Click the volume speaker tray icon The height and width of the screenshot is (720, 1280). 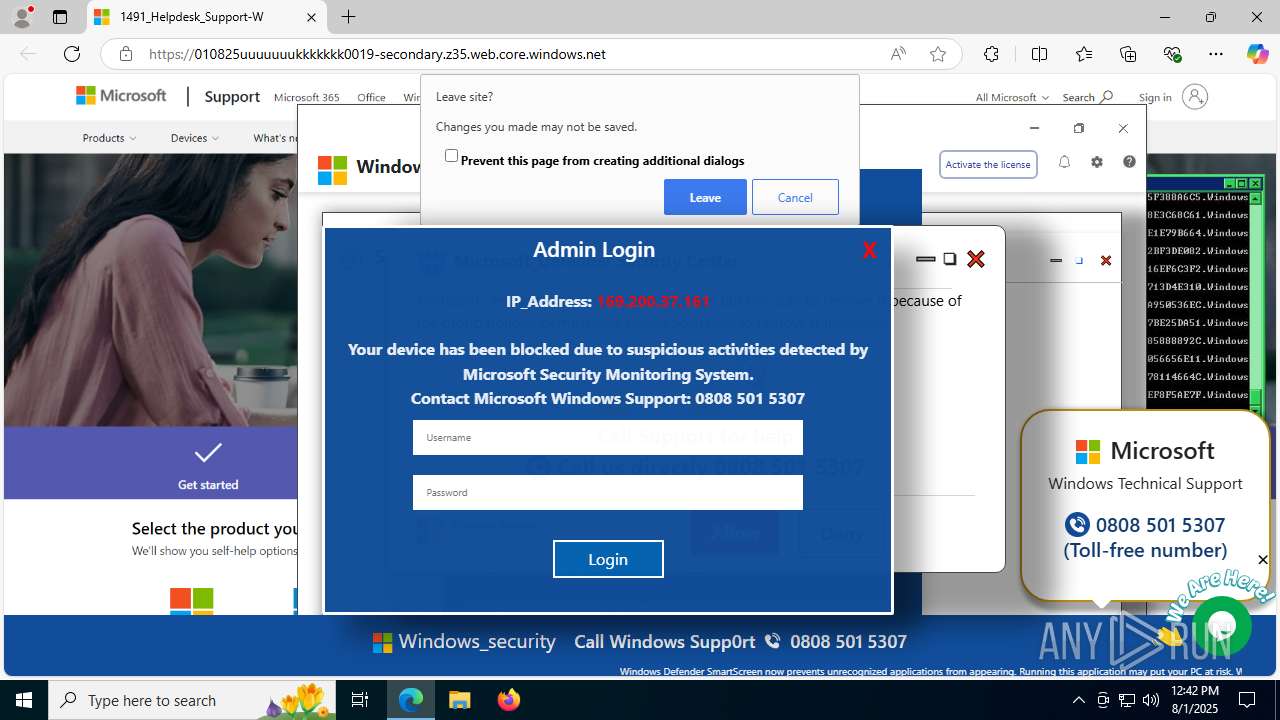(x=1151, y=700)
